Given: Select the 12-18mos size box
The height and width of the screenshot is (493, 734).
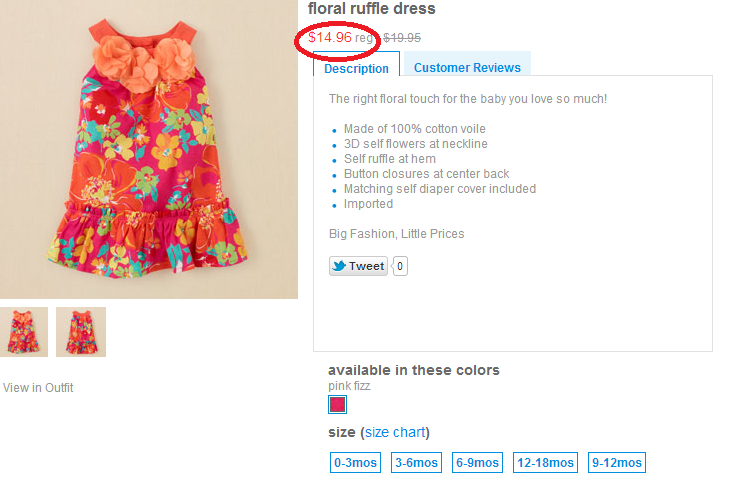Looking at the screenshot, I should pos(545,462).
